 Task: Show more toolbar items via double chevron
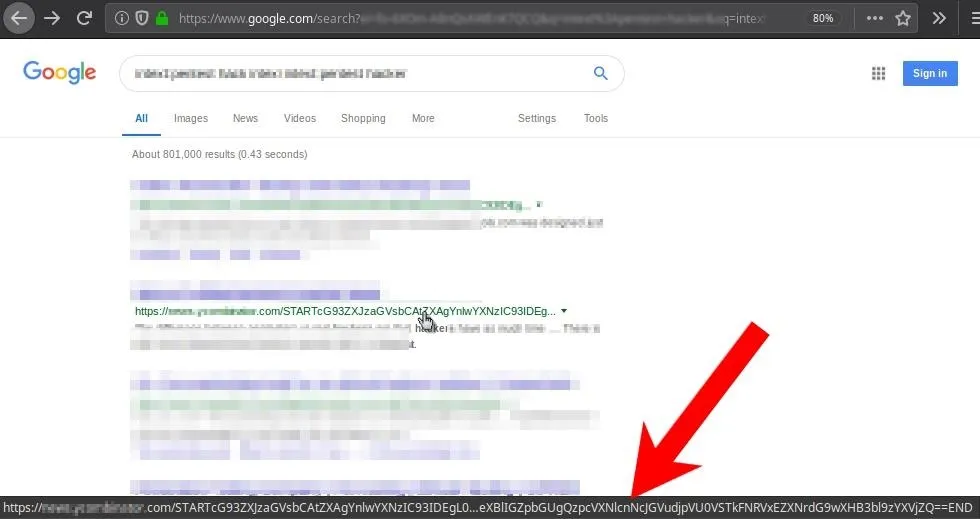[939, 18]
